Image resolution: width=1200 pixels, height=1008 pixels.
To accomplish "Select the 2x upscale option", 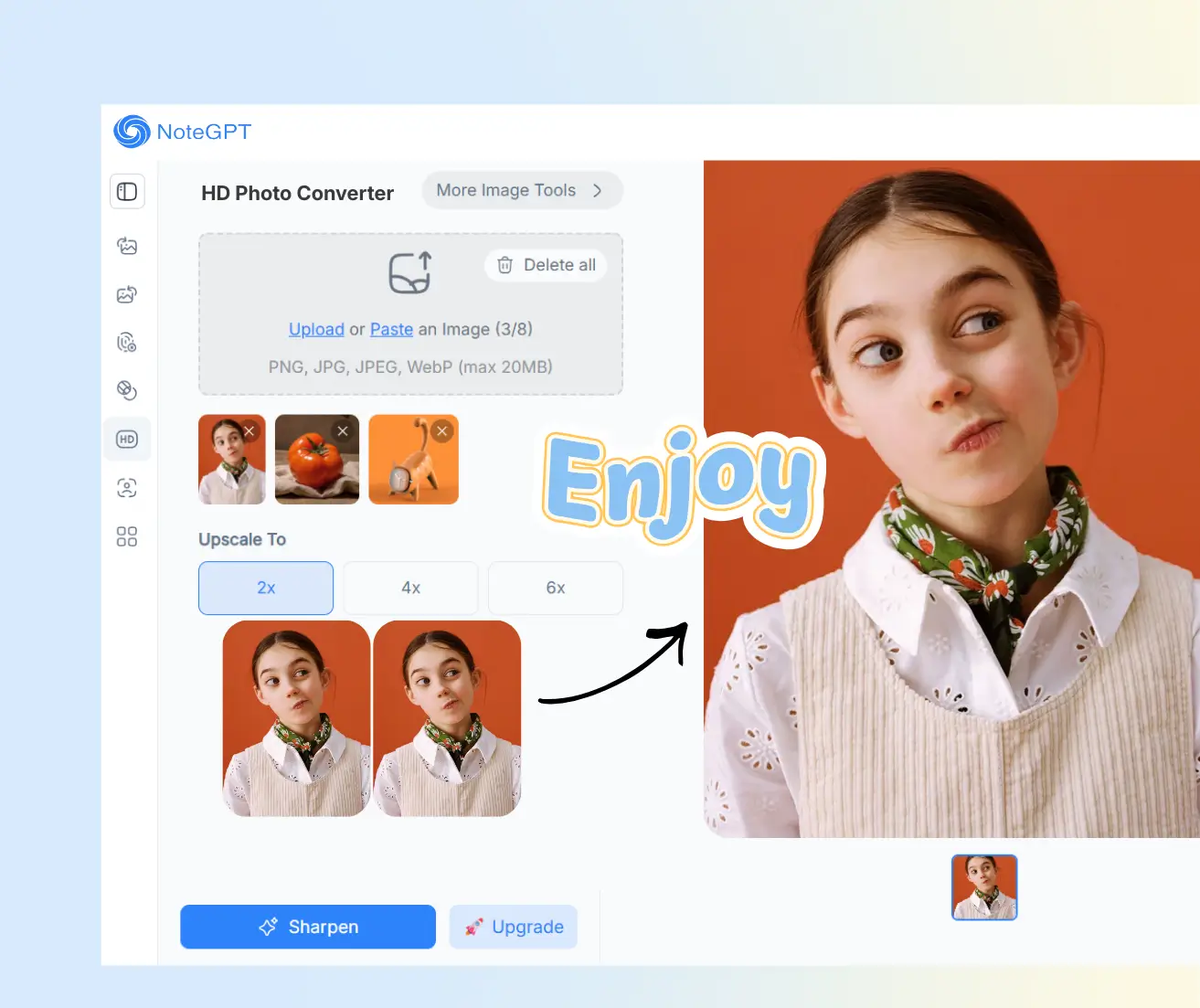I will point(265,588).
